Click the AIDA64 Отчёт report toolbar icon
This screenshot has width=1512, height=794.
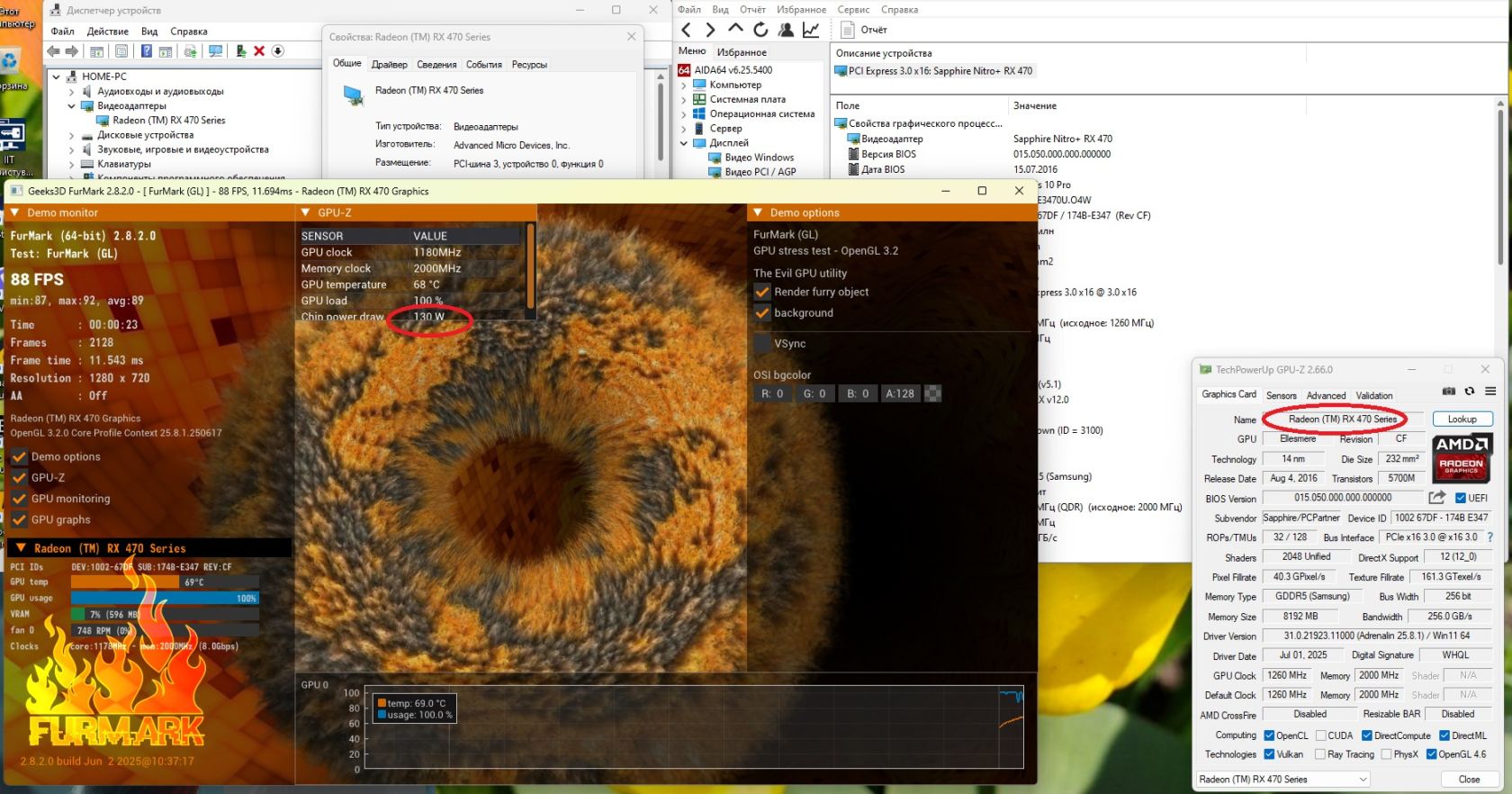point(847,30)
